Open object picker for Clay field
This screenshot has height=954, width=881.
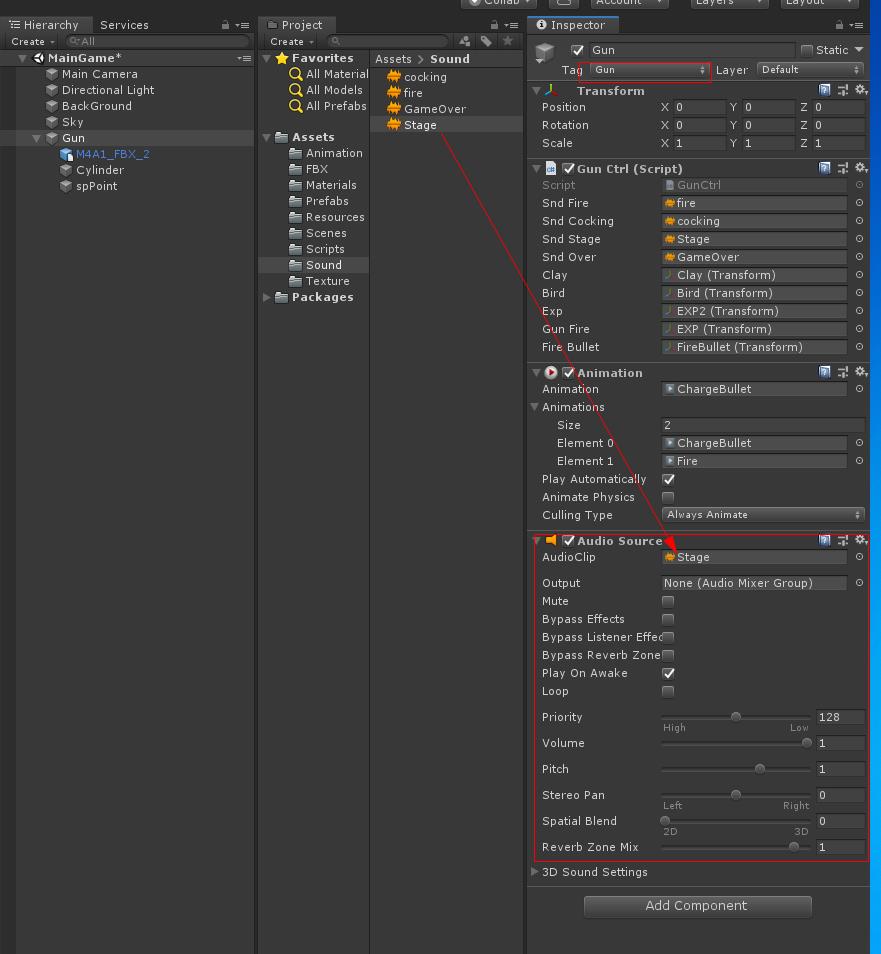859,275
